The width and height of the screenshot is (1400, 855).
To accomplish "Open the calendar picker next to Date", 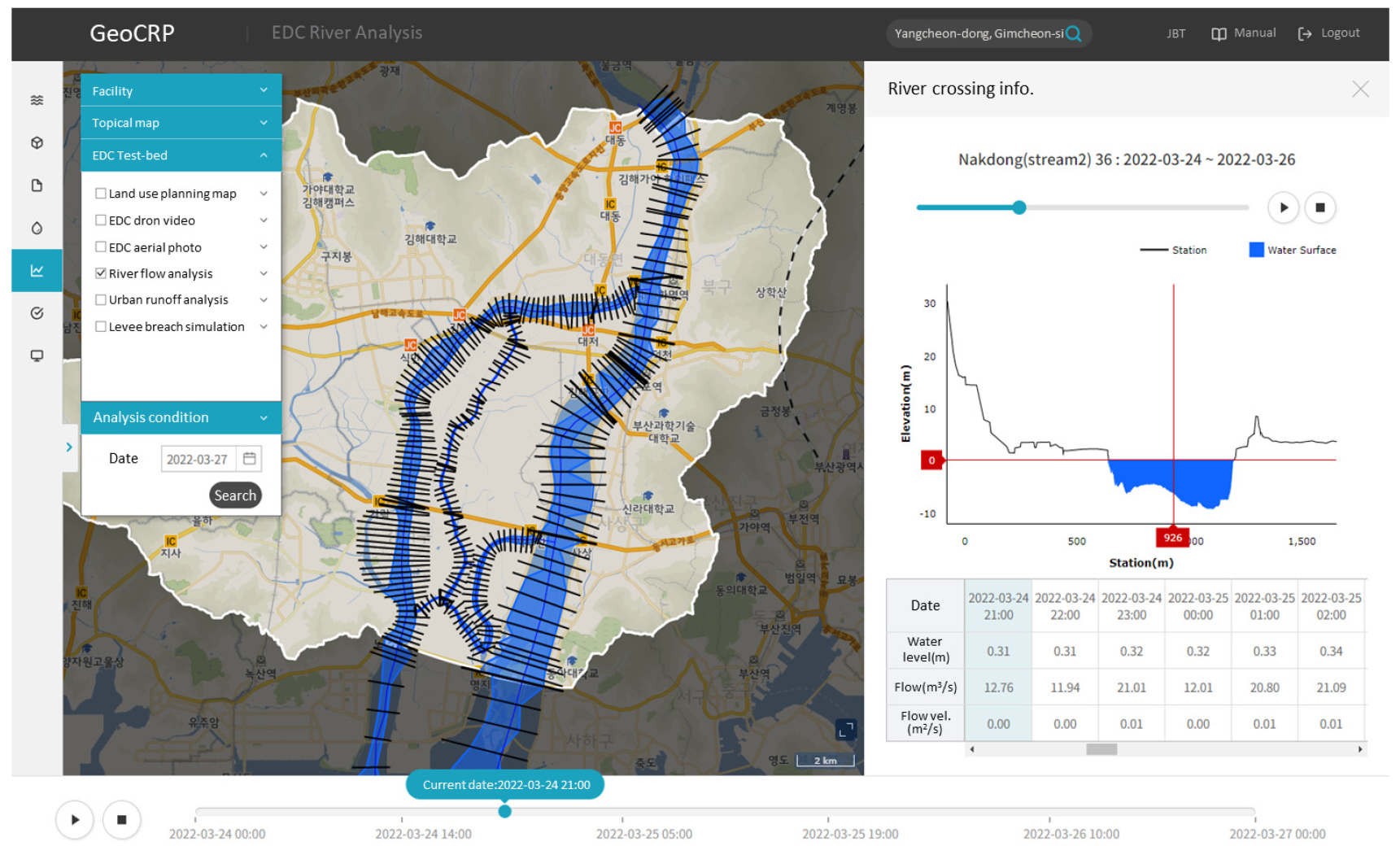I will point(250,459).
